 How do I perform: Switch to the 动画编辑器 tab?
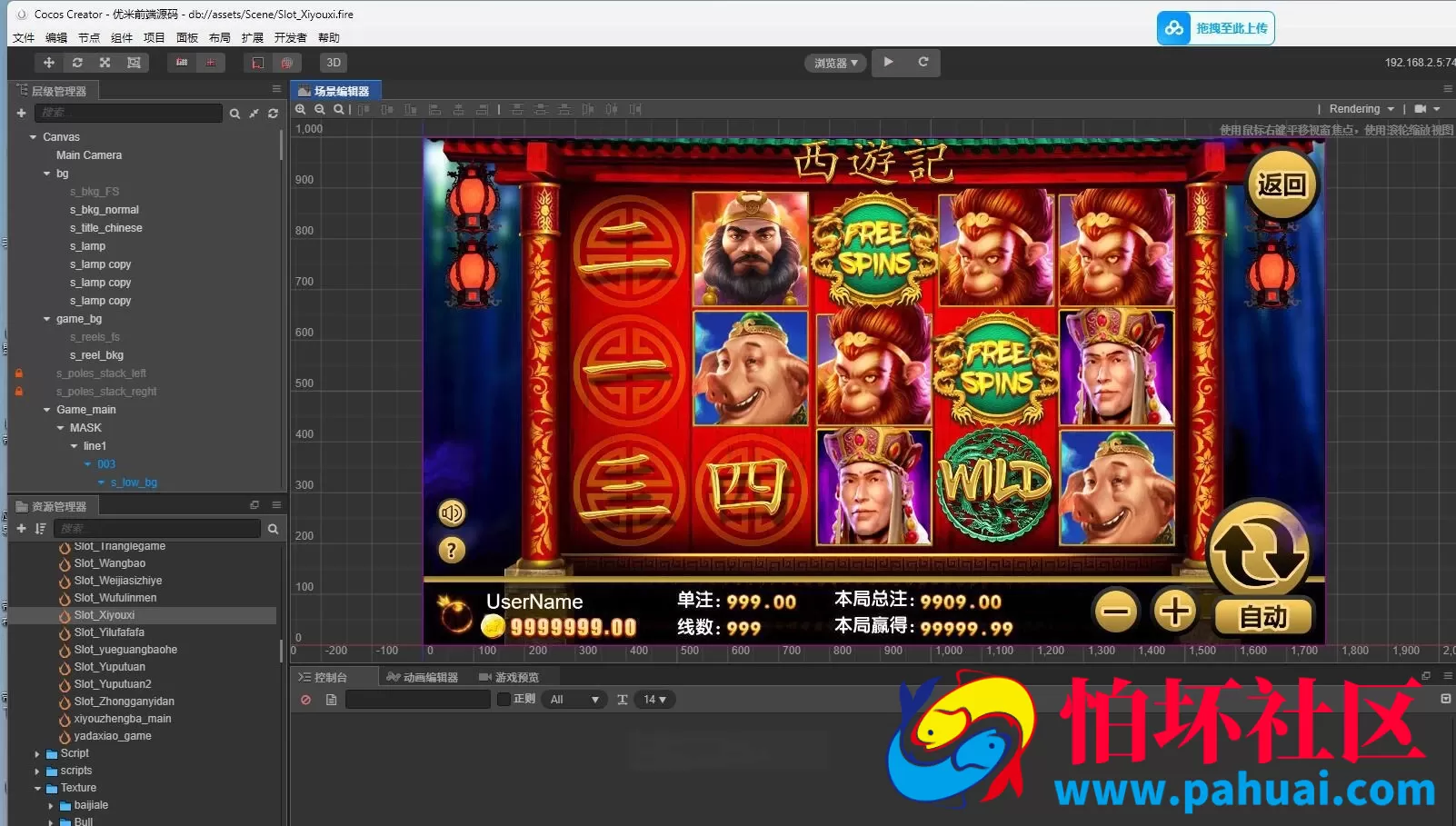pos(423,677)
